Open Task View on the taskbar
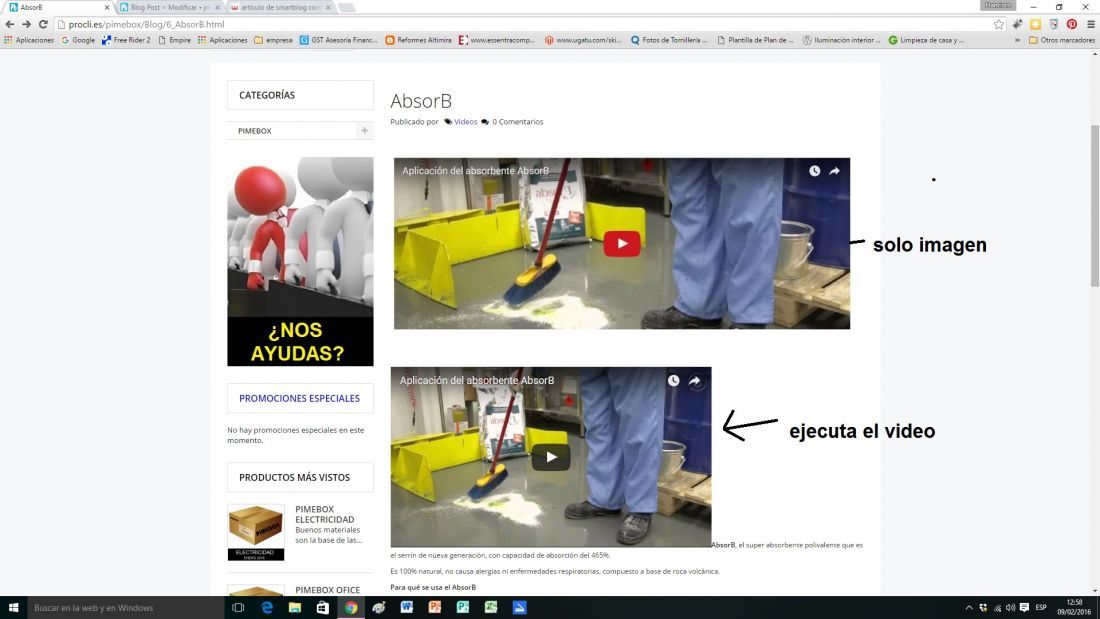Viewport: 1100px width, 619px height. [x=238, y=608]
